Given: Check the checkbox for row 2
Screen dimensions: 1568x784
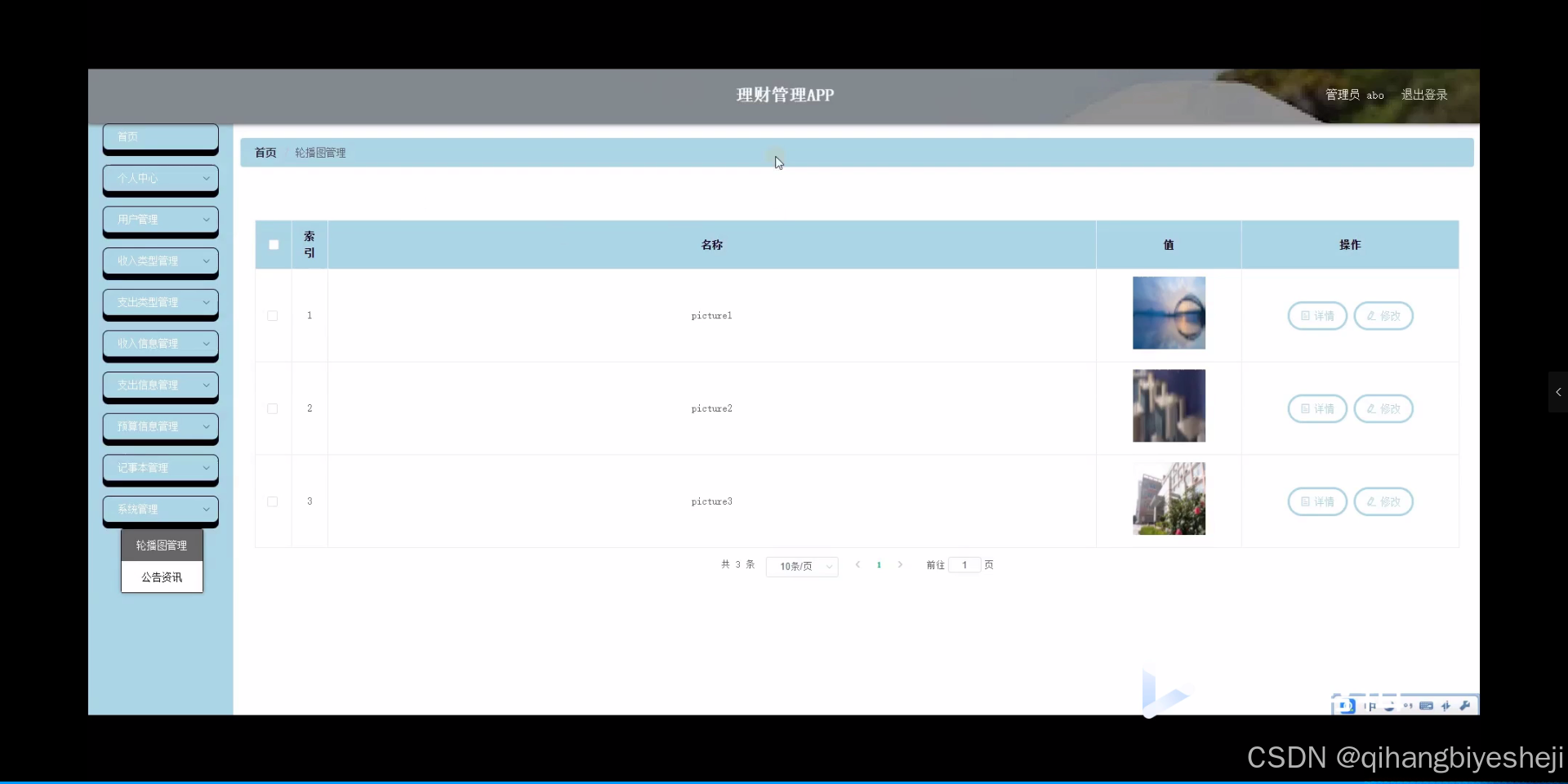Looking at the screenshot, I should [x=272, y=408].
